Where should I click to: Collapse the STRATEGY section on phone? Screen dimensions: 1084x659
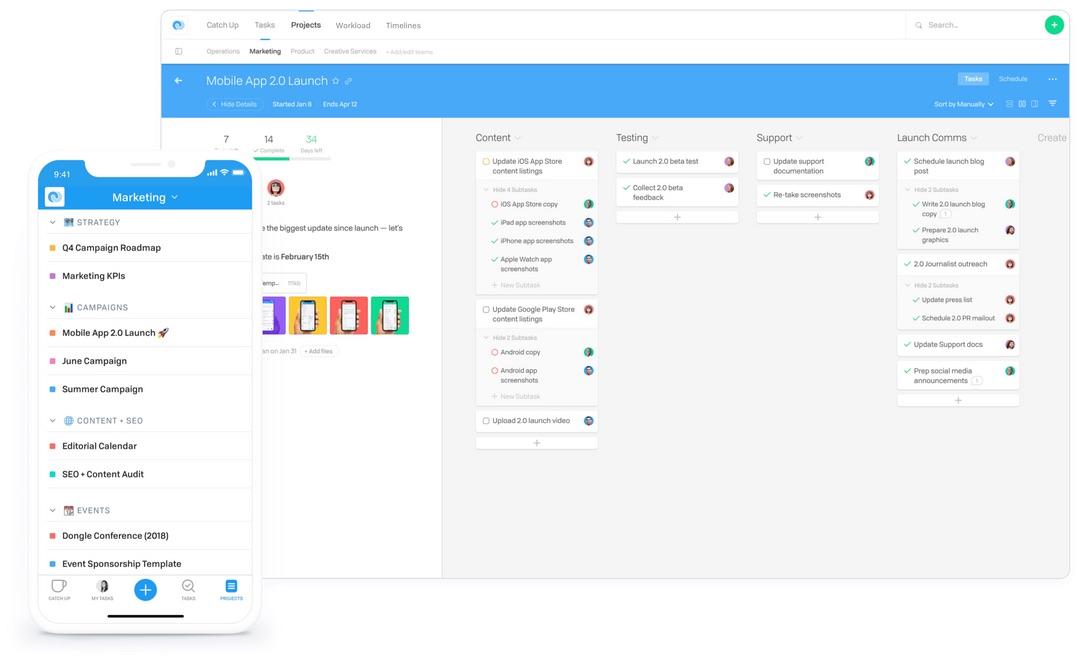click(53, 222)
